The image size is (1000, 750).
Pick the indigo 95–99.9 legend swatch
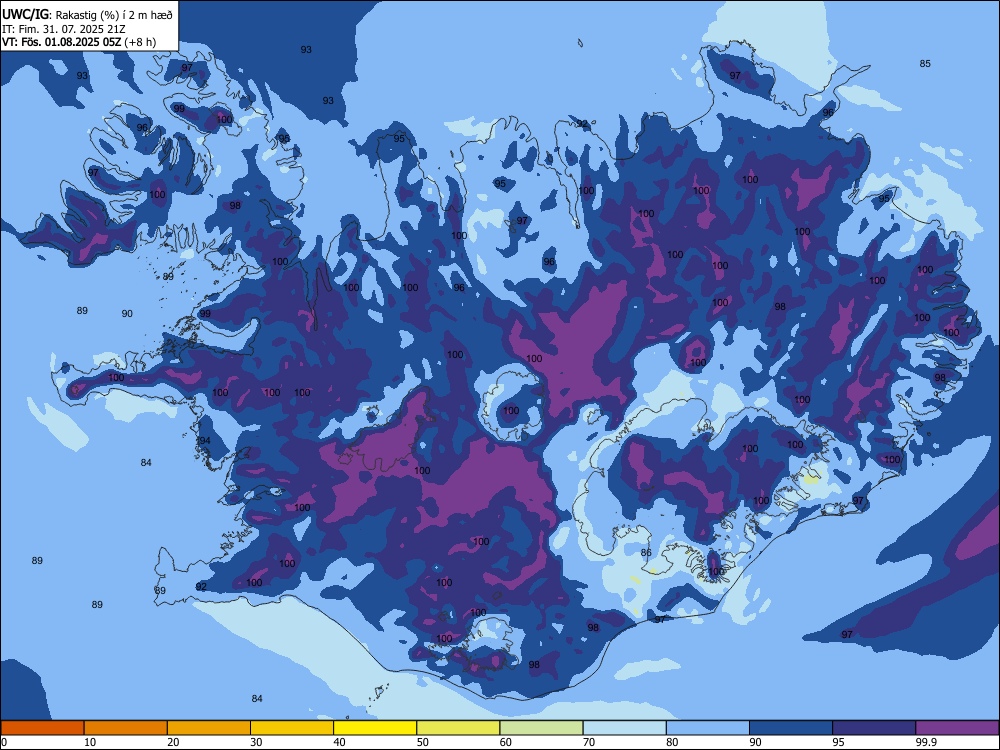[874, 728]
